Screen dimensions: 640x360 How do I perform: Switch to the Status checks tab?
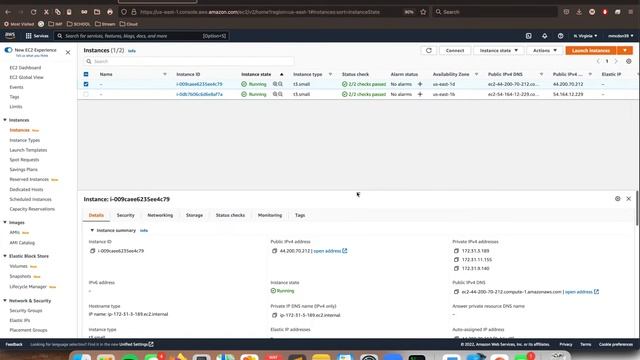(230, 215)
